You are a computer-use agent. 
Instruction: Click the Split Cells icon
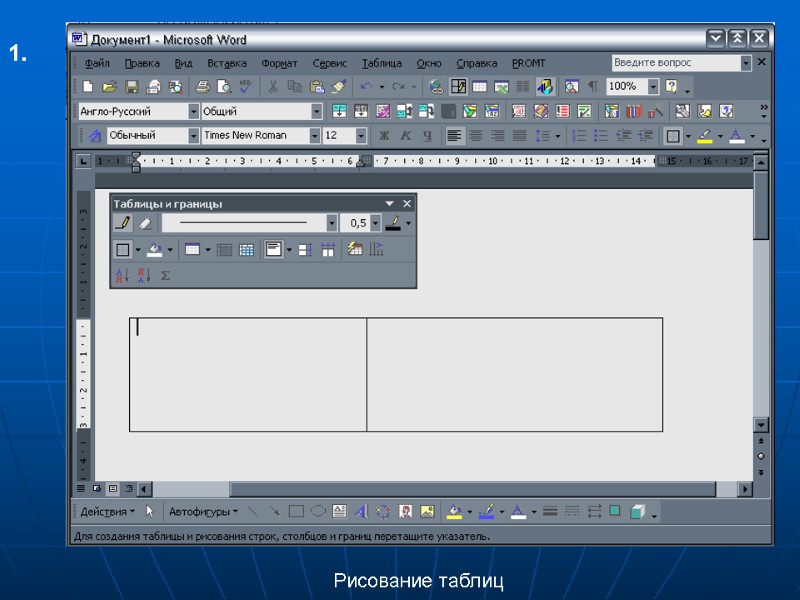pos(246,249)
